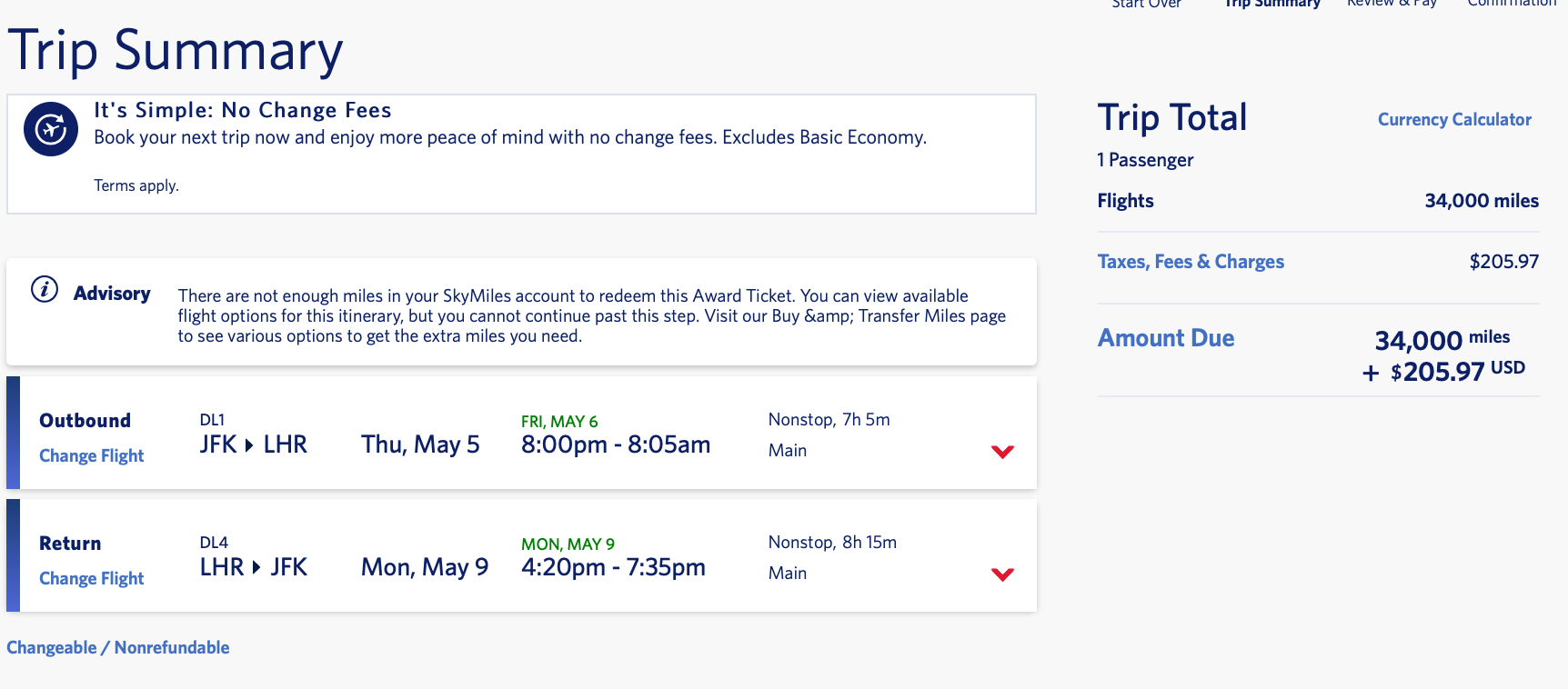Click the Terms apply text
Screen dimensions: 1568x689
click(136, 185)
